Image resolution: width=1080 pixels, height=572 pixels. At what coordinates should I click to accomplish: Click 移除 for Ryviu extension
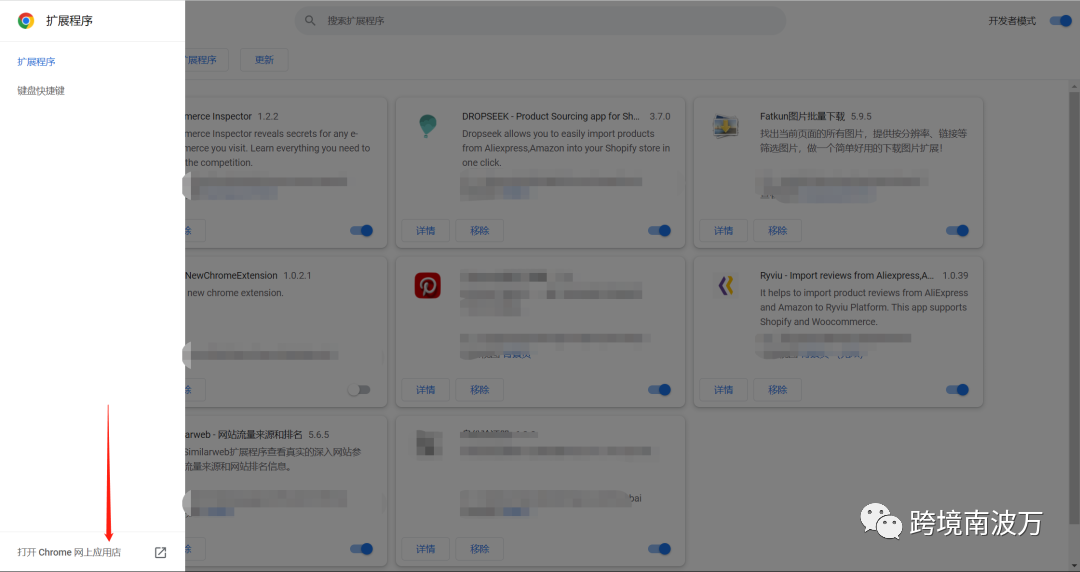coord(778,389)
